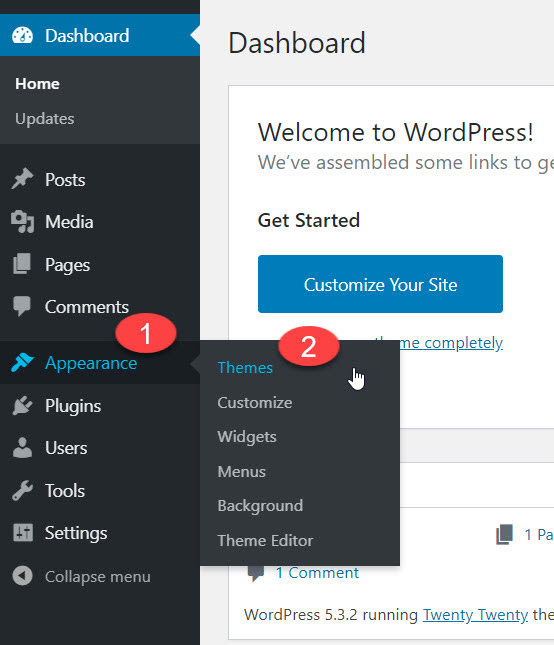Open Widgets submenu entry
Viewport: 554px width, 645px height.
tap(247, 437)
